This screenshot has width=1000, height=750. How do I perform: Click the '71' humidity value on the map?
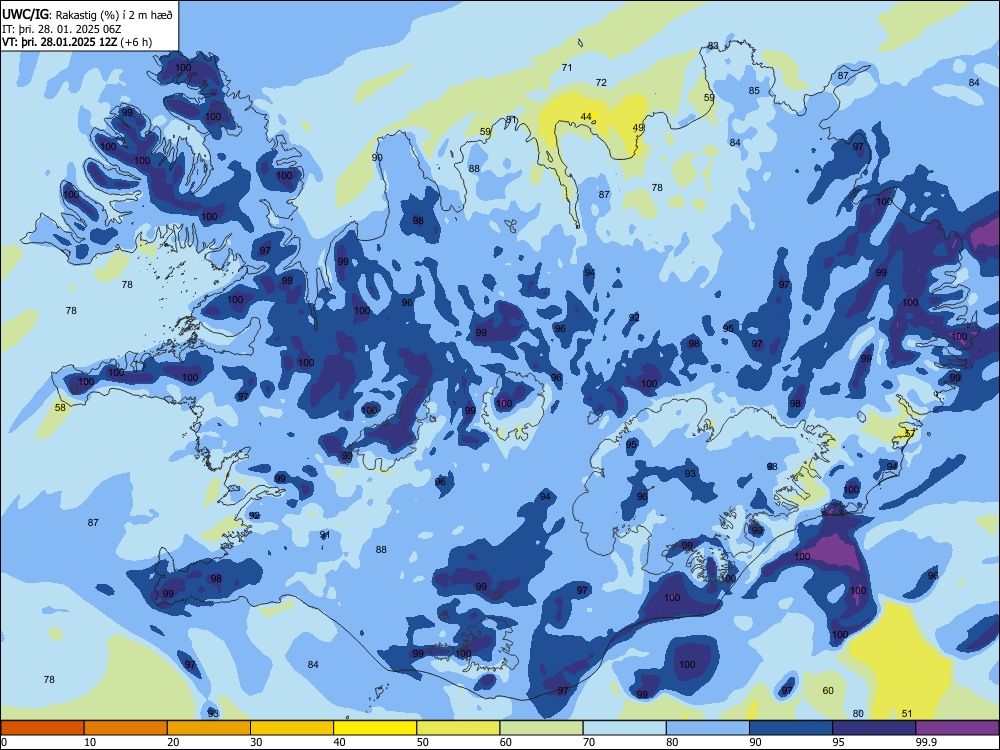[567, 68]
